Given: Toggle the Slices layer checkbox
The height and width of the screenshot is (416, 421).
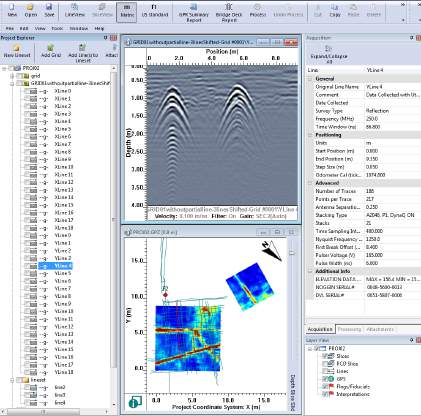Looking at the screenshot, I should (x=325, y=356).
